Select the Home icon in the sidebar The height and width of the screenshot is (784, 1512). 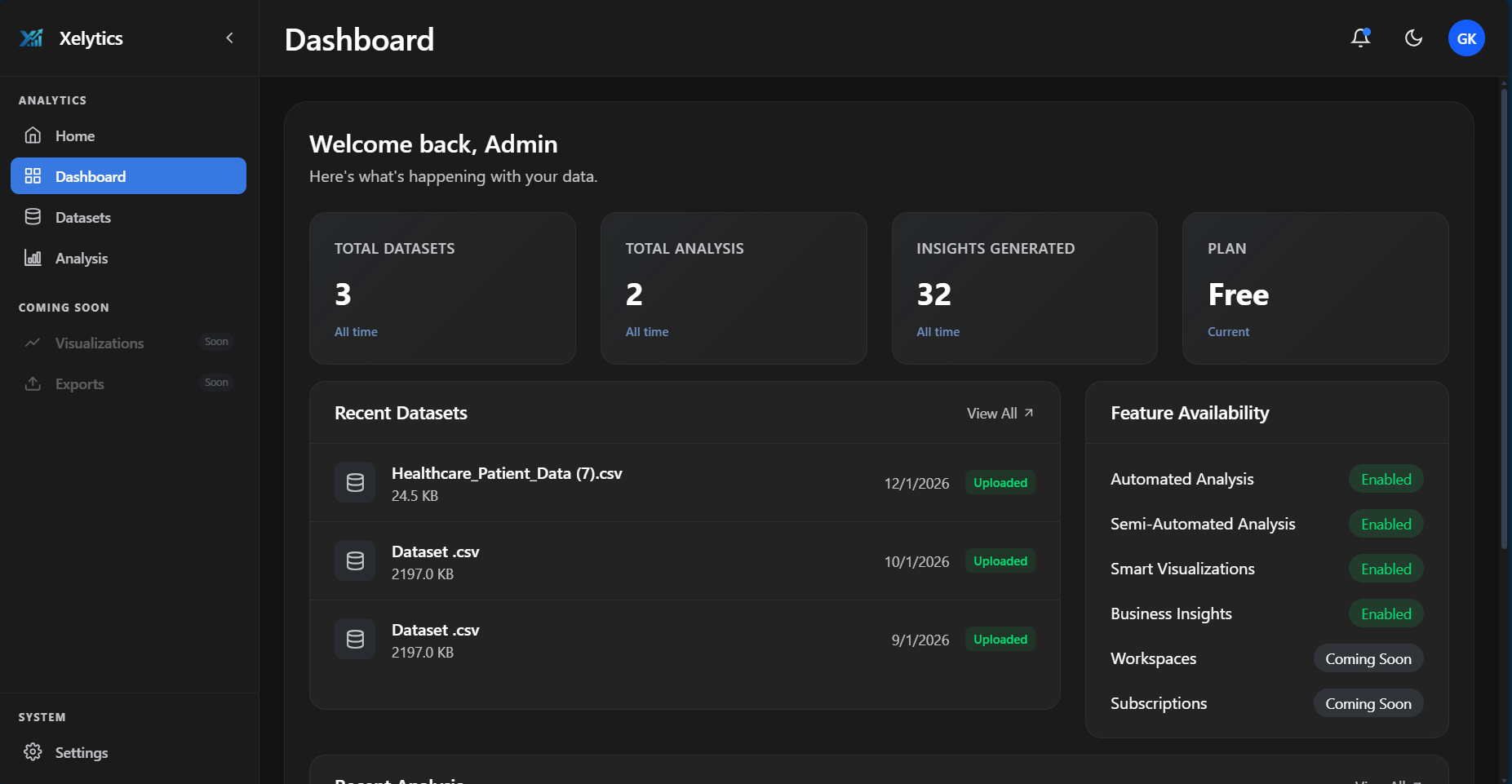[x=33, y=135]
